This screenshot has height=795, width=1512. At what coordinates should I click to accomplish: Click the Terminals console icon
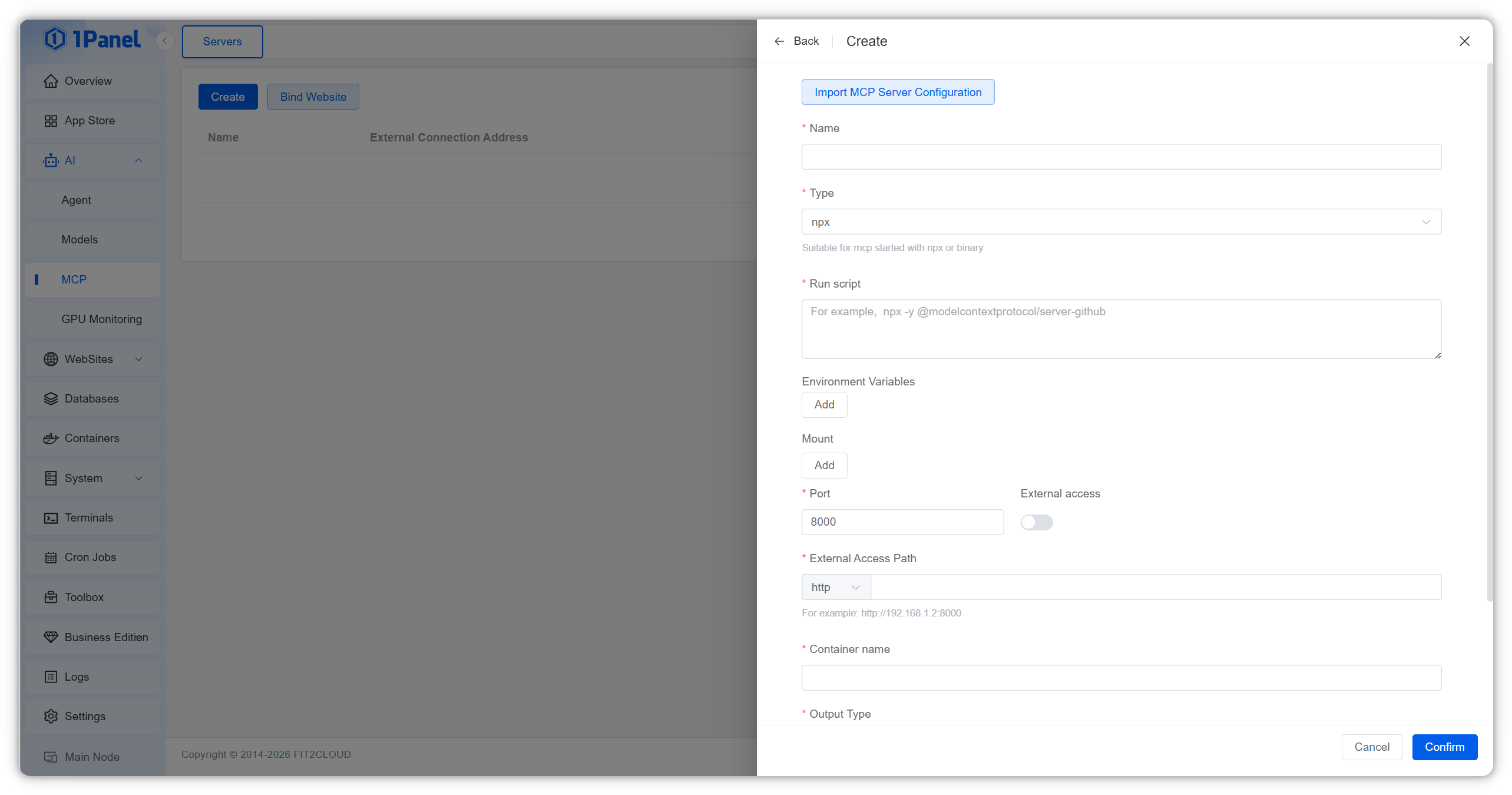click(51, 517)
